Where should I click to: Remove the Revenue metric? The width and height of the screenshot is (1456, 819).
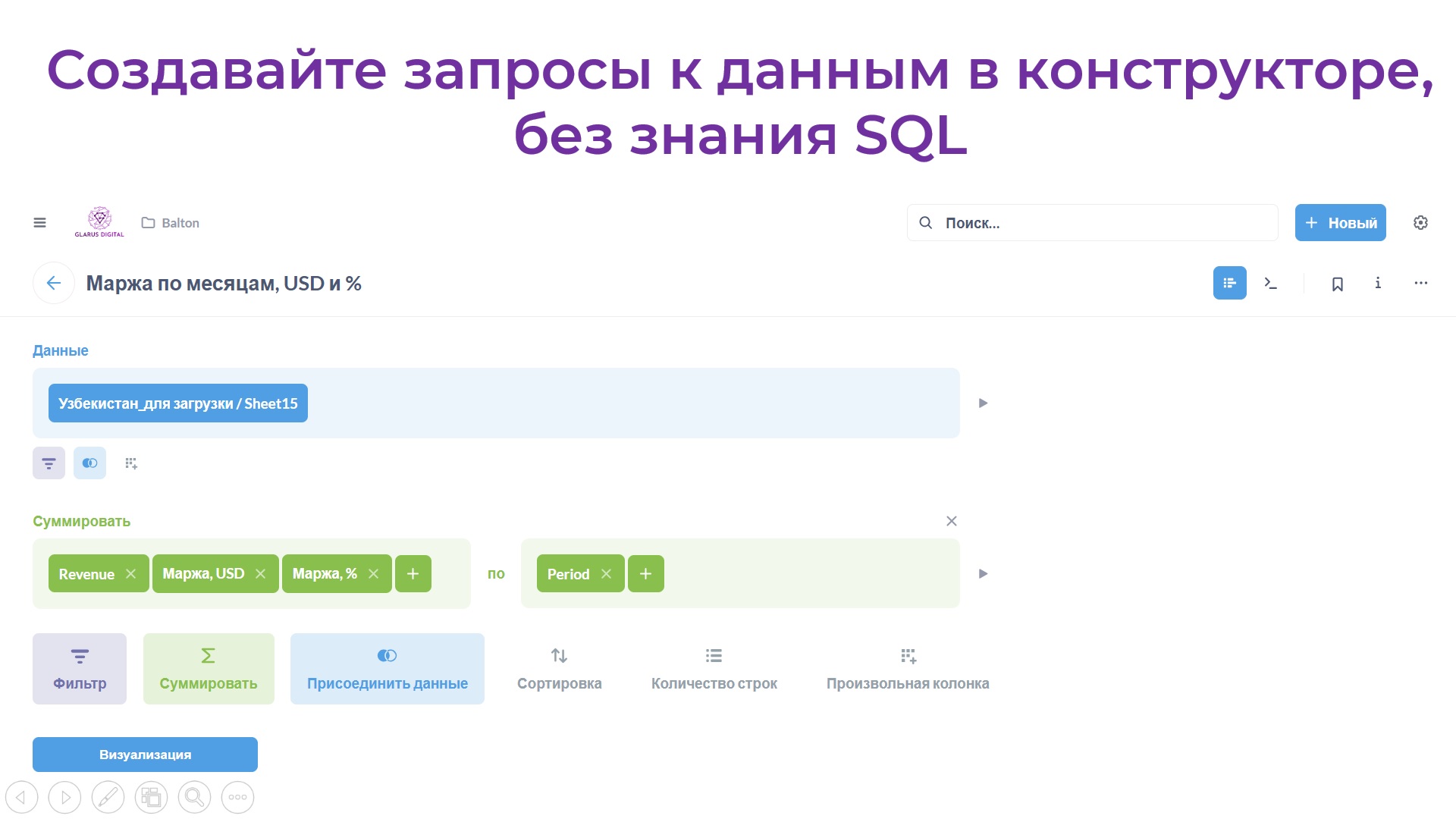130,574
